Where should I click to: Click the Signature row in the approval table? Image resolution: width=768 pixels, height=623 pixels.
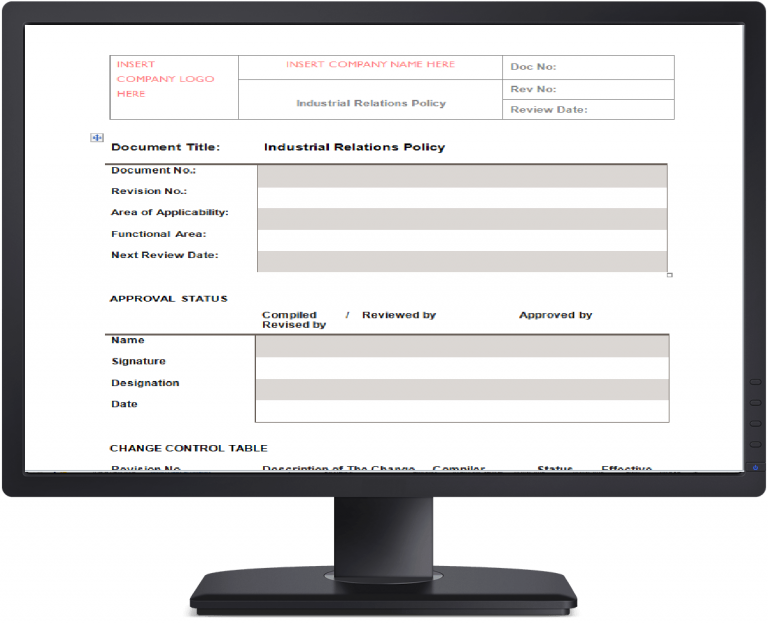click(461, 368)
